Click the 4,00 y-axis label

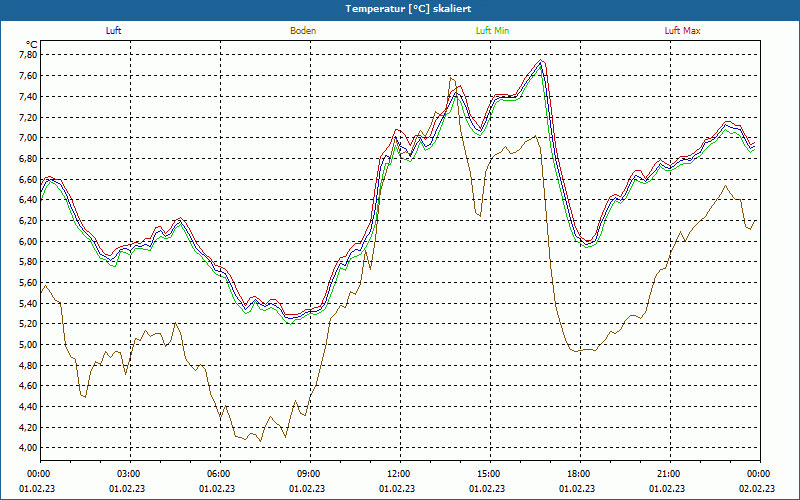27,448
